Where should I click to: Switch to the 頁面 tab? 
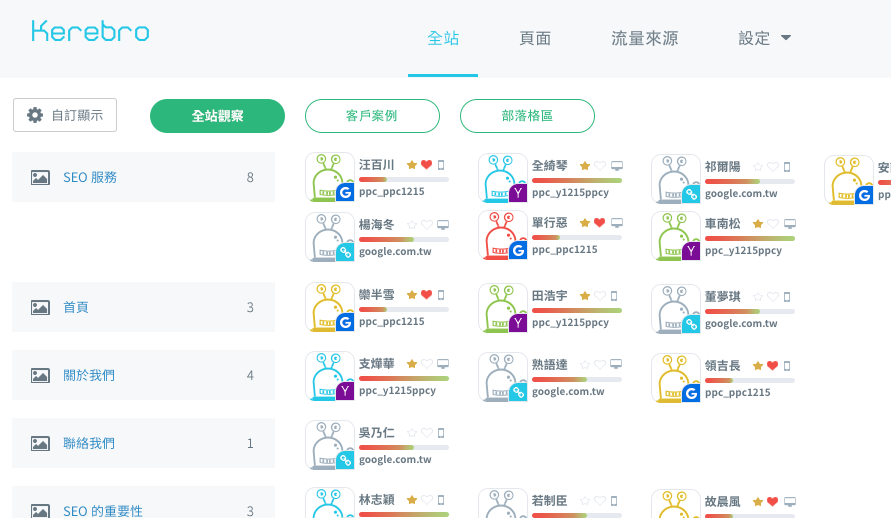535,38
